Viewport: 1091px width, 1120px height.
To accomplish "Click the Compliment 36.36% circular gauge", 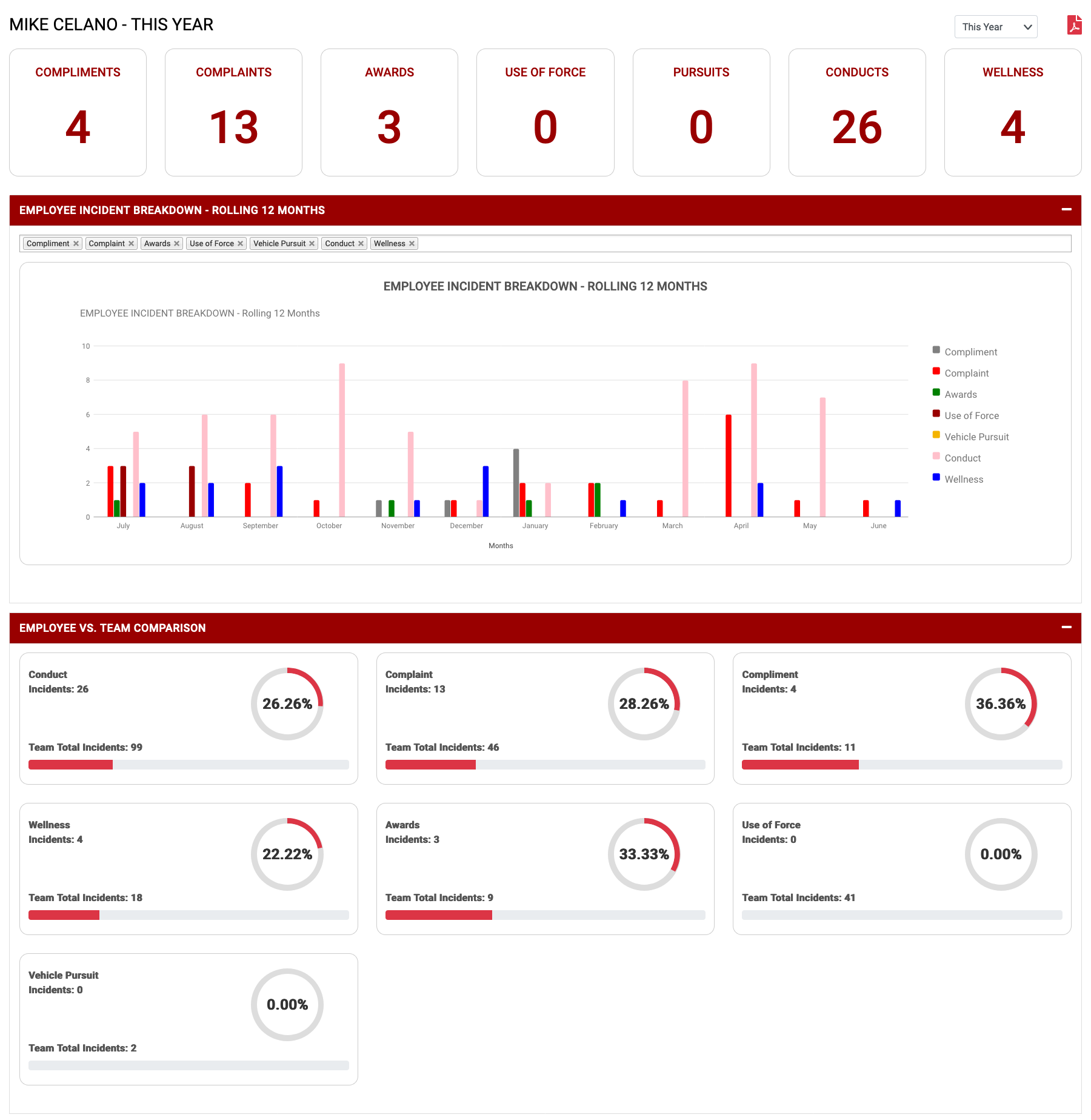I will pyautogui.click(x=1001, y=703).
